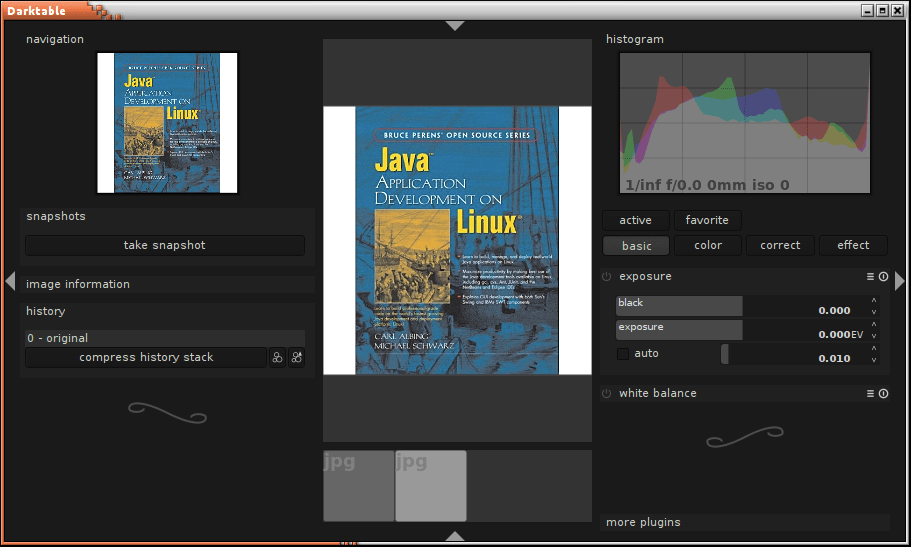Image resolution: width=911 pixels, height=547 pixels.
Task: Decrease the exposure EV with down arrow
Action: tap(873, 336)
